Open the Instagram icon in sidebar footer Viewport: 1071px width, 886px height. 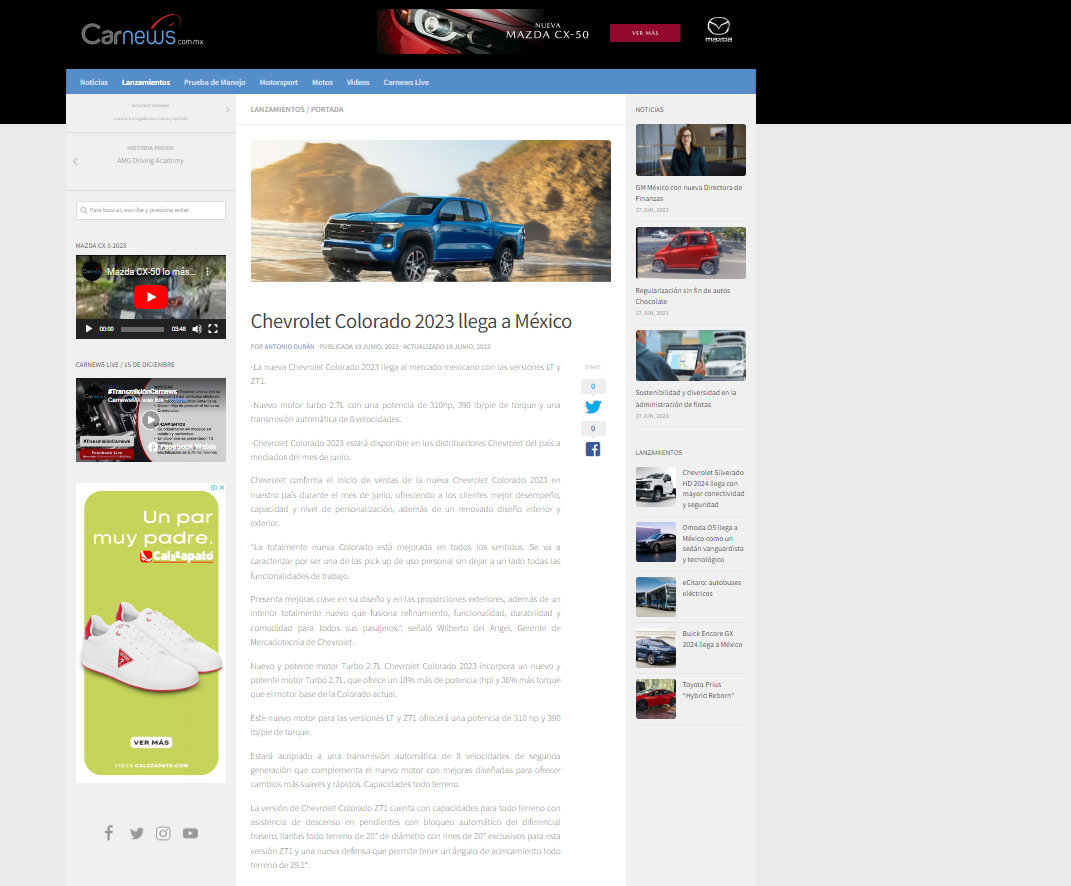click(163, 833)
